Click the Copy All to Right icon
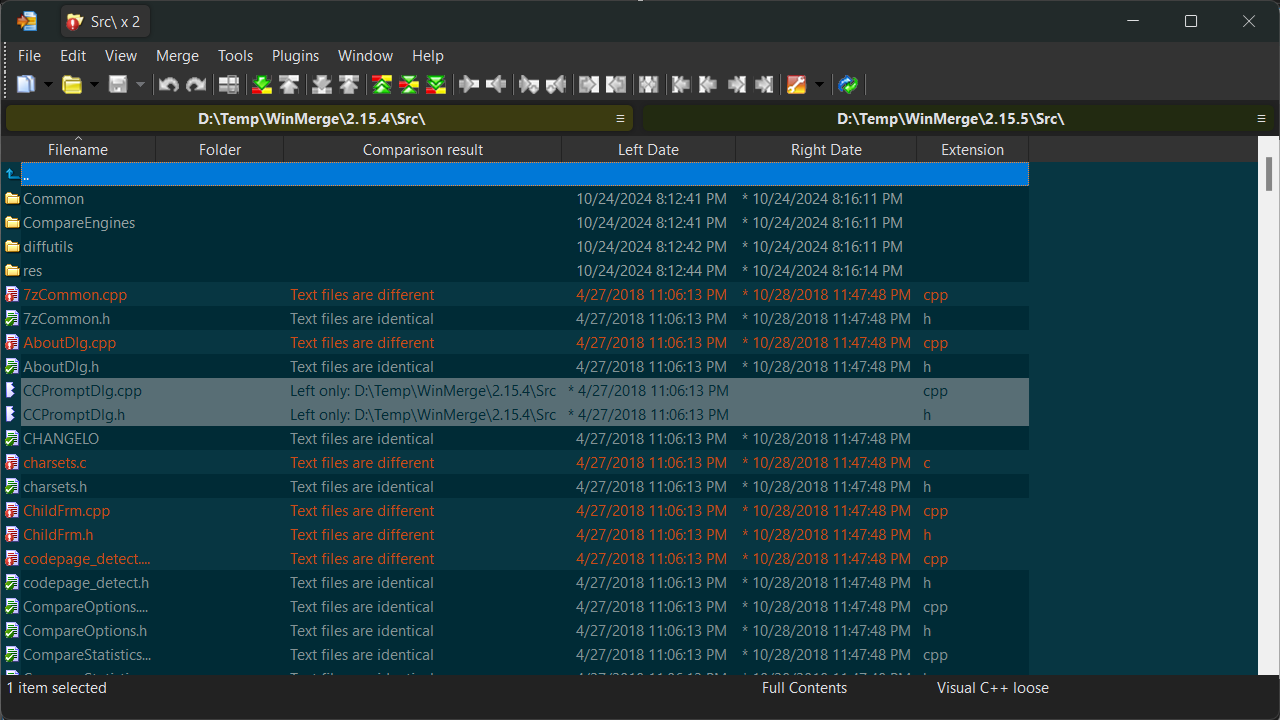 [589, 85]
